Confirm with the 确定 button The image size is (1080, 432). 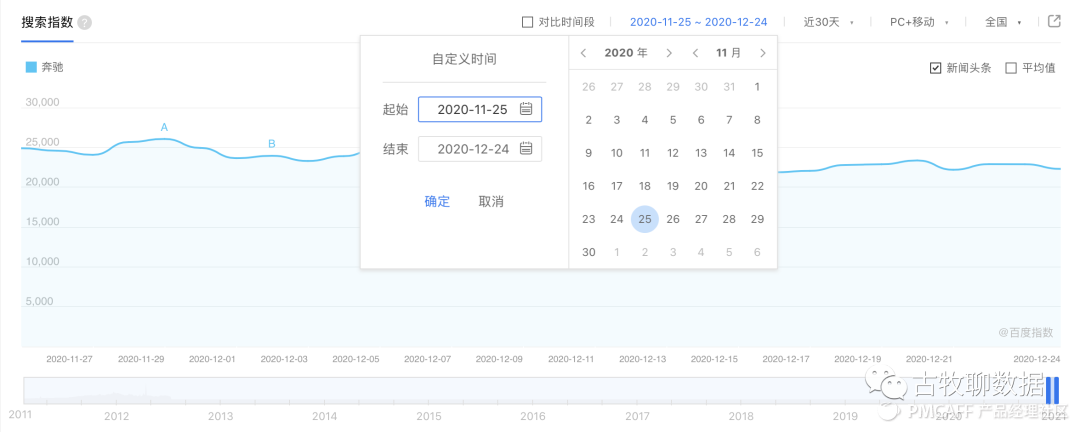437,201
